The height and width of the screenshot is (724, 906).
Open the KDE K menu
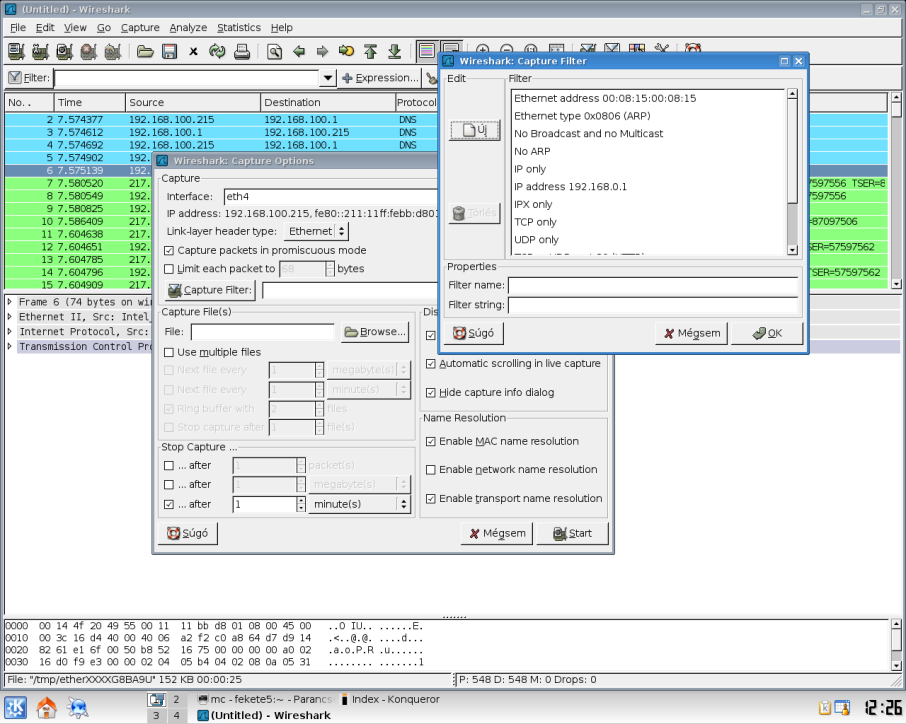16,707
